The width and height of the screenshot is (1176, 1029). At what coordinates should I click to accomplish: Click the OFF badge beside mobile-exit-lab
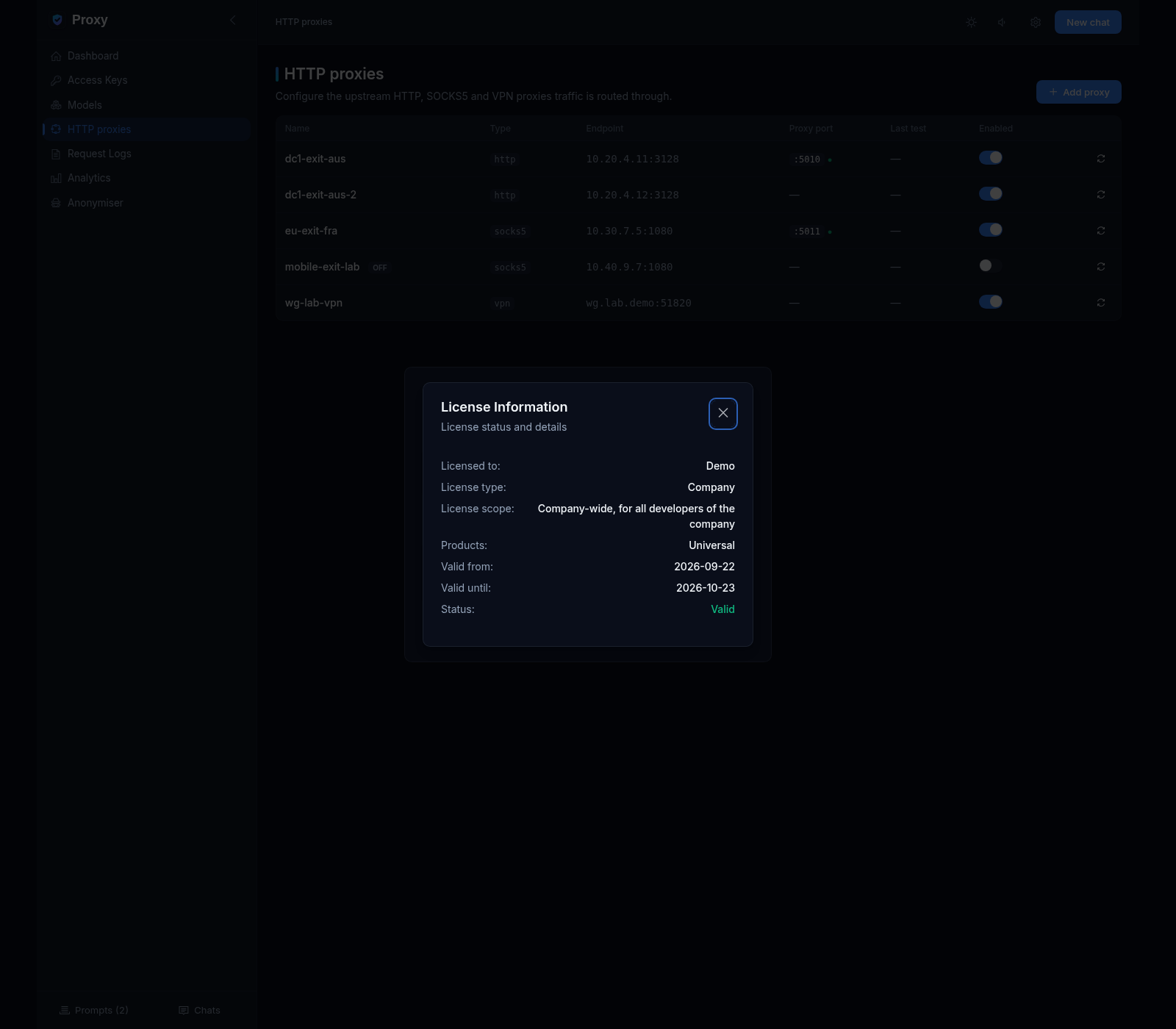pyautogui.click(x=379, y=268)
